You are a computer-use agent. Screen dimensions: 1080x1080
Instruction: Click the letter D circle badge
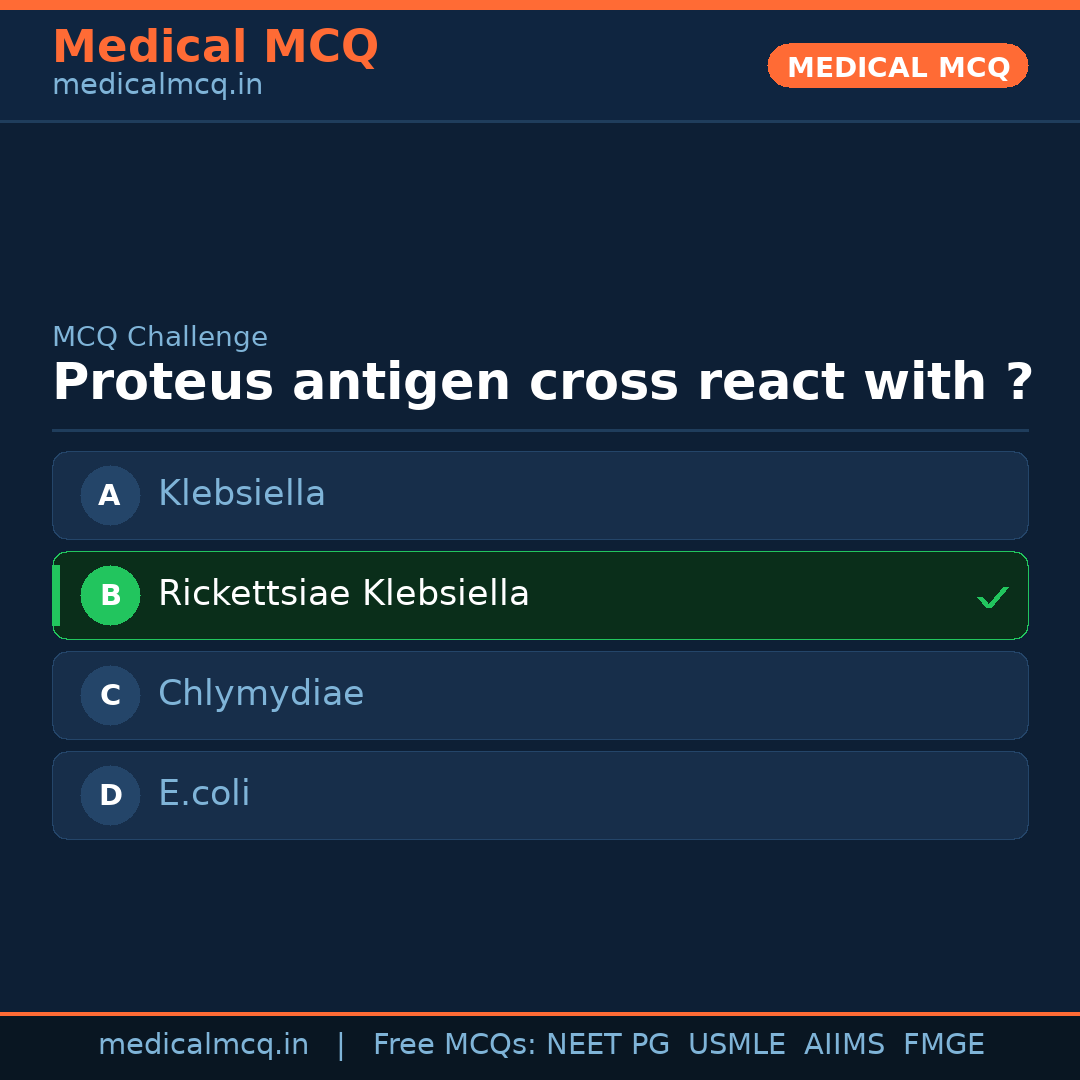110,795
